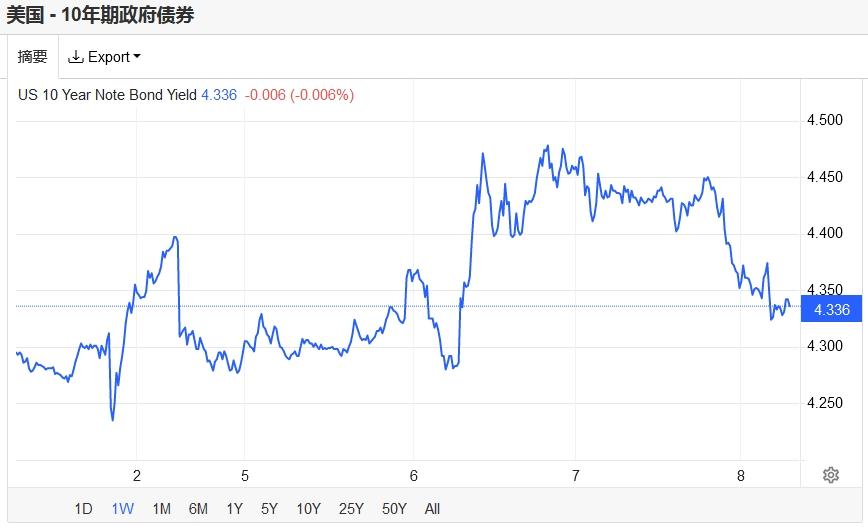Click the 4.336 current price tag
Screen dimensions: 868x527
pos(832,310)
